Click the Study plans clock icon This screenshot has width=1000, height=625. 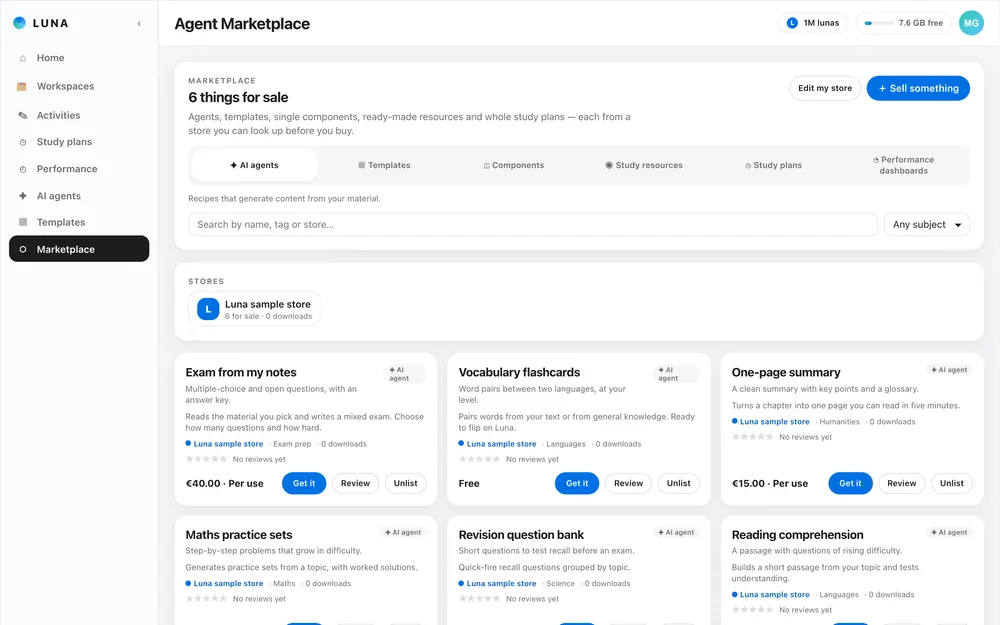23,142
